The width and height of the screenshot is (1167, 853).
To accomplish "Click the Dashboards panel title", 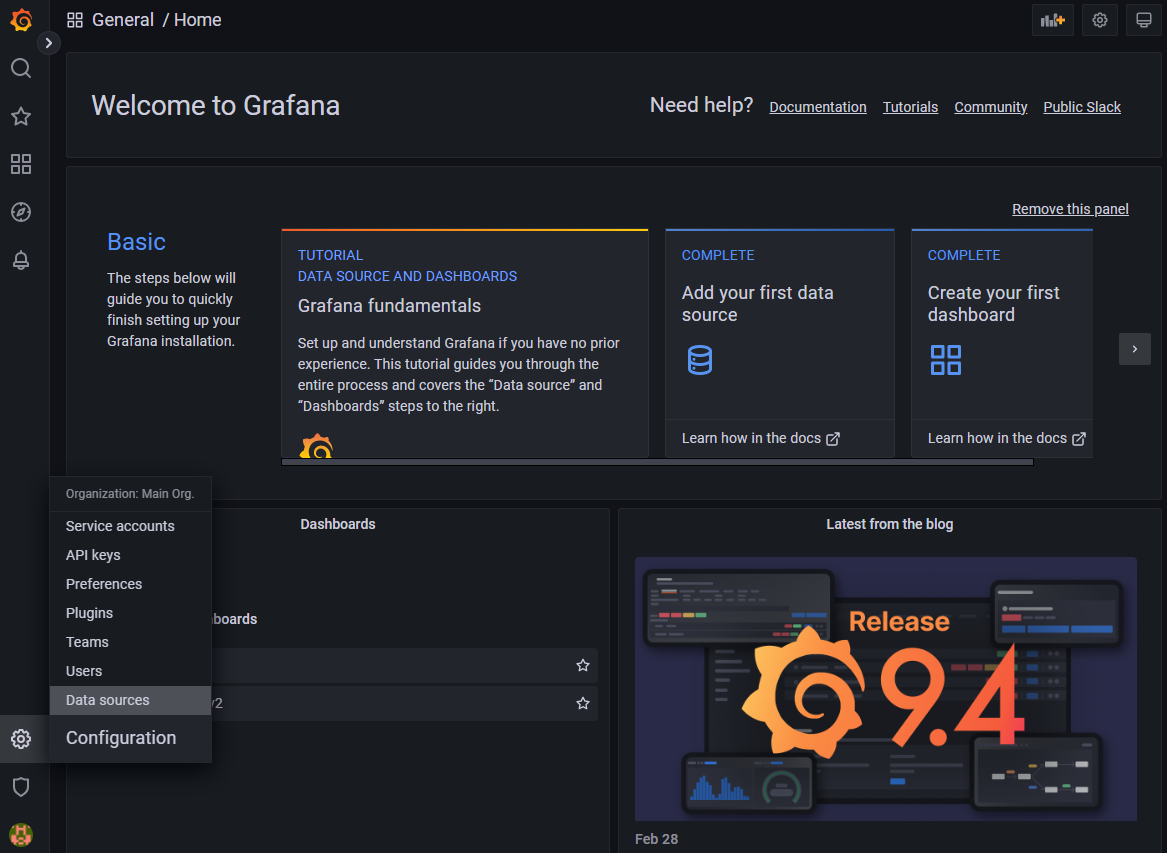I will click(338, 524).
